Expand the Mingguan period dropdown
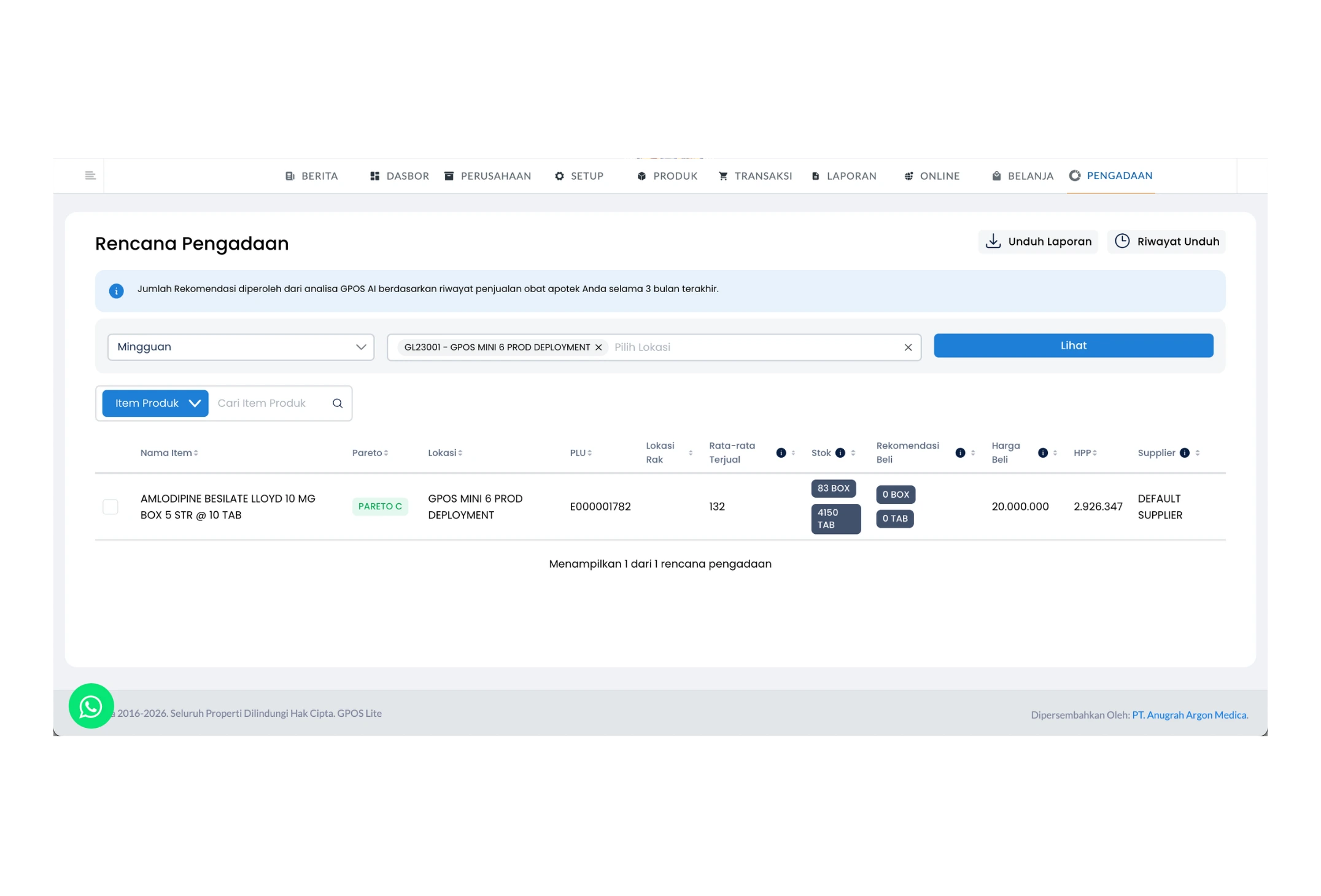Image resolution: width=1321 pixels, height=896 pixels. click(x=241, y=347)
